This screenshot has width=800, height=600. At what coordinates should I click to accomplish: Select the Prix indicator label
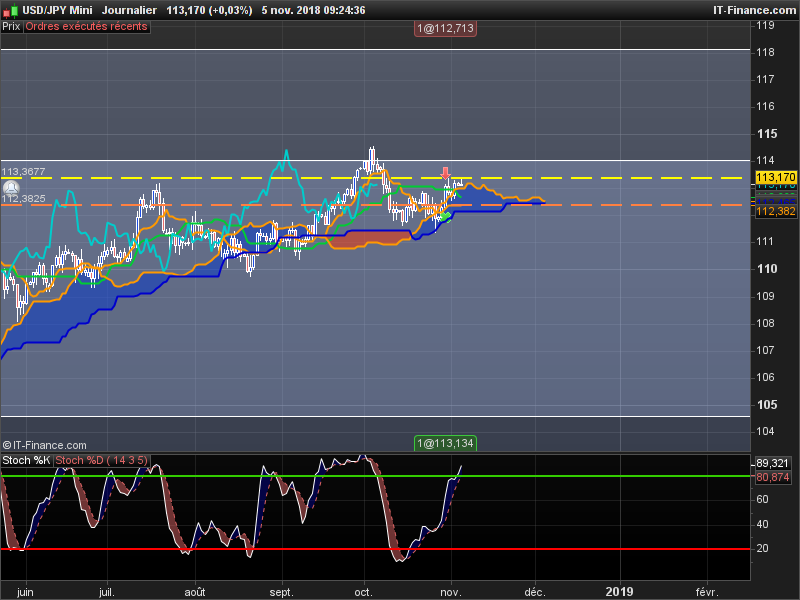tap(11, 27)
